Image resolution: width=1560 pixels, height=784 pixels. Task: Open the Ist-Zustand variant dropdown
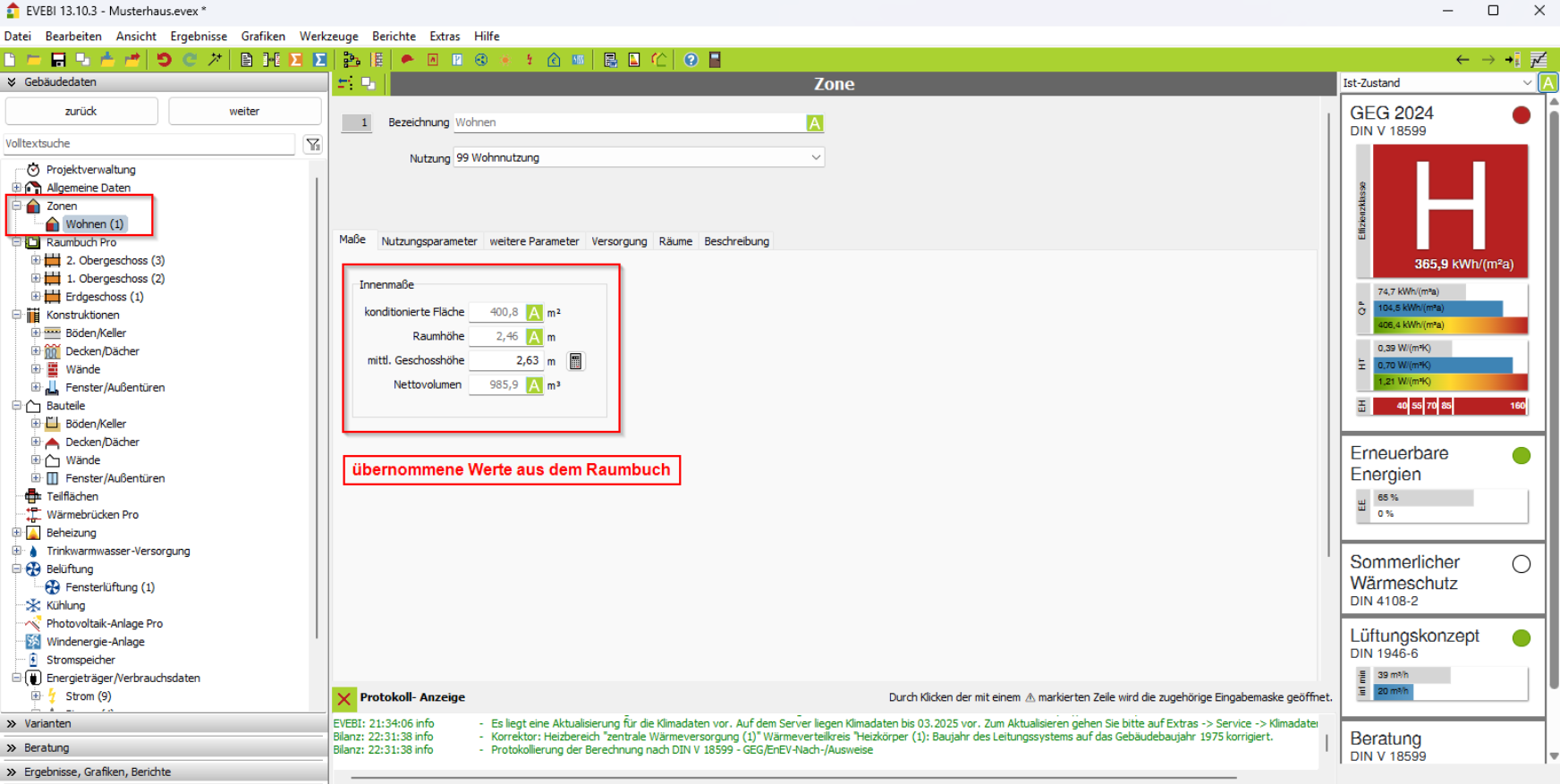(1526, 83)
